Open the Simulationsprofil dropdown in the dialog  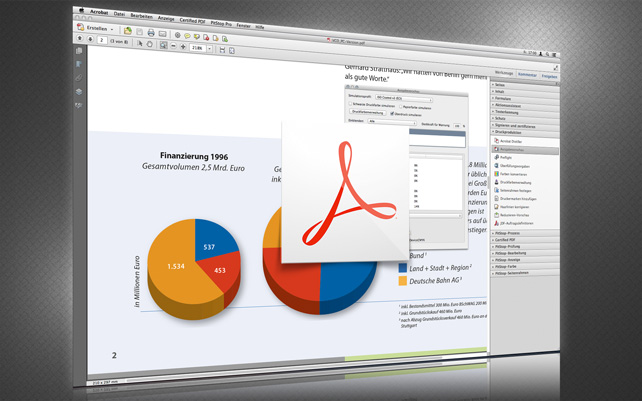[x=403, y=99]
